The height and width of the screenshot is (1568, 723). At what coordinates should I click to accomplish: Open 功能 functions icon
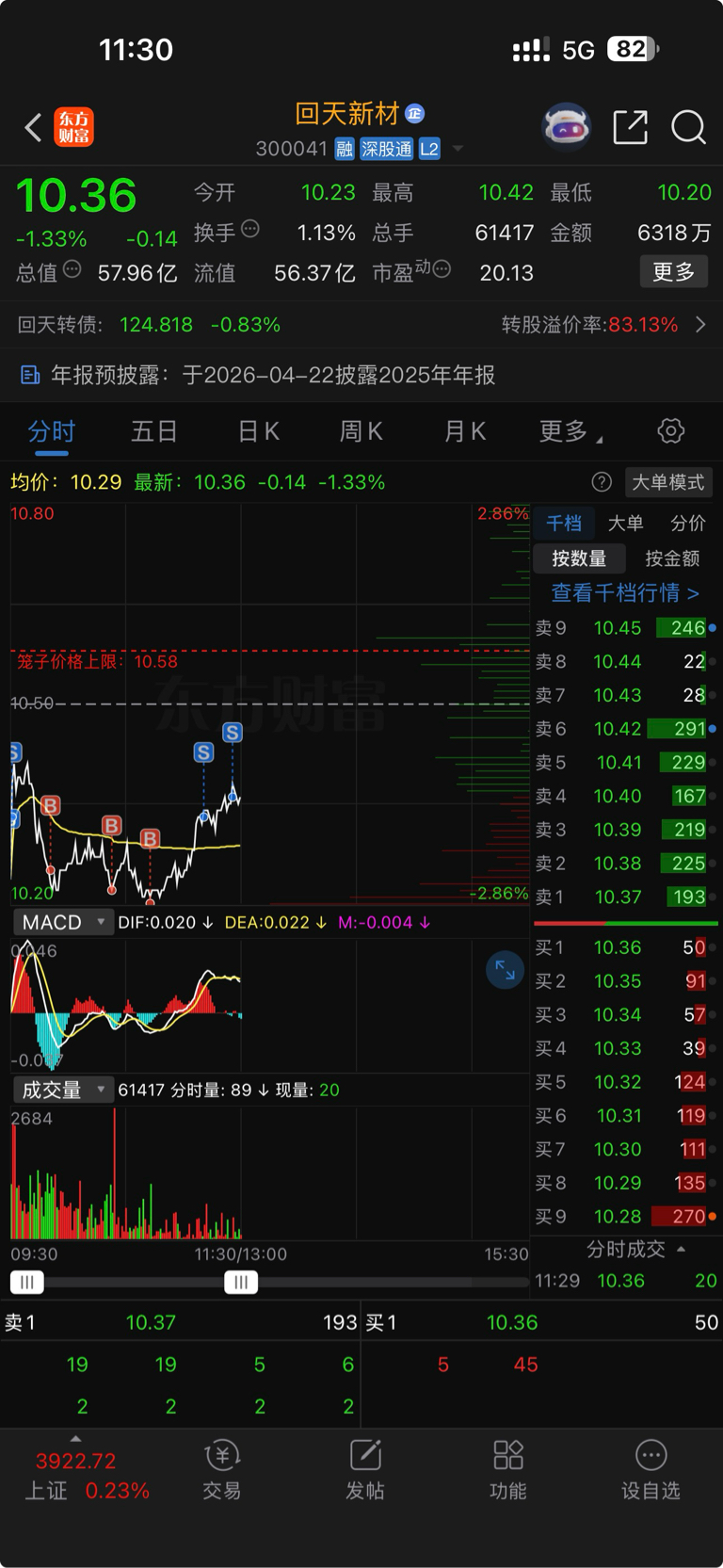508,1470
